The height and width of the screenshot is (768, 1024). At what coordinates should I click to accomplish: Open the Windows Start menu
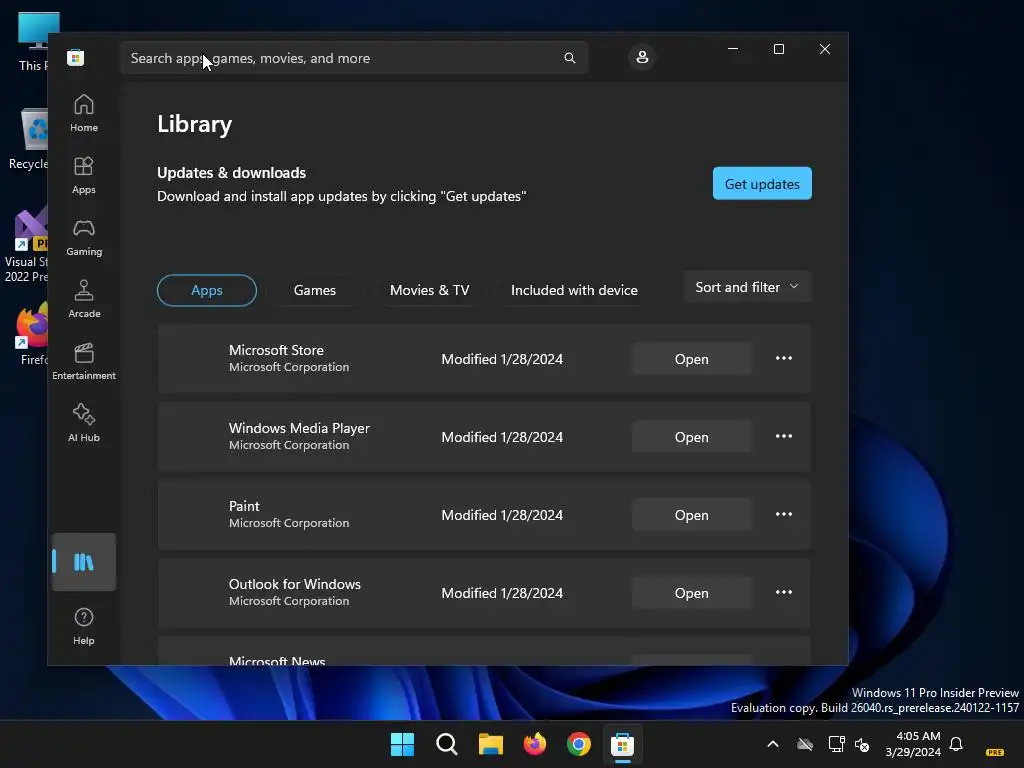click(402, 744)
